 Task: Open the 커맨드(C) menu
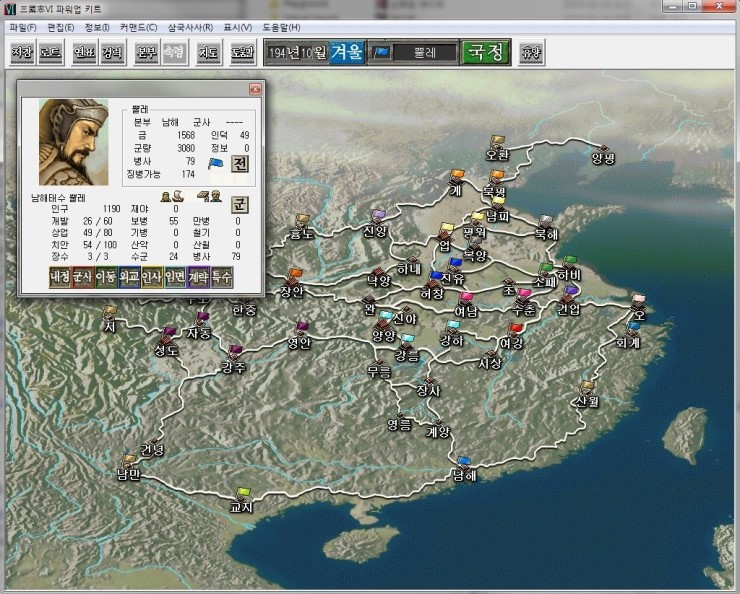click(138, 27)
